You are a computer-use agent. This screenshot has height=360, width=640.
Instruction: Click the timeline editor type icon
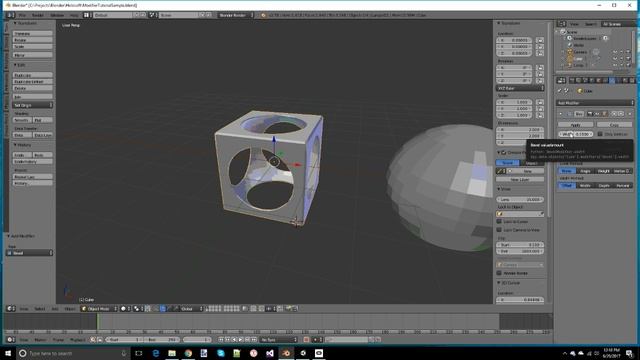pyautogui.click(x=11, y=340)
